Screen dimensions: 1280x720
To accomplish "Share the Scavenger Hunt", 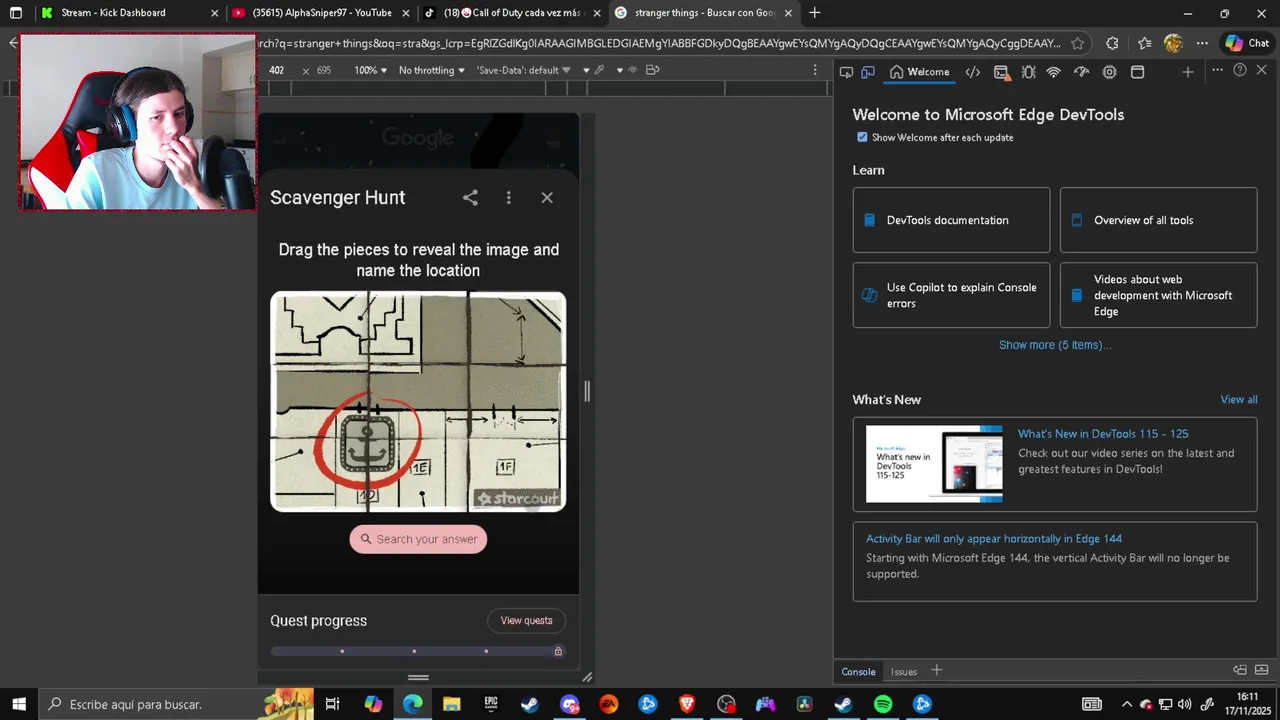I will point(470,198).
